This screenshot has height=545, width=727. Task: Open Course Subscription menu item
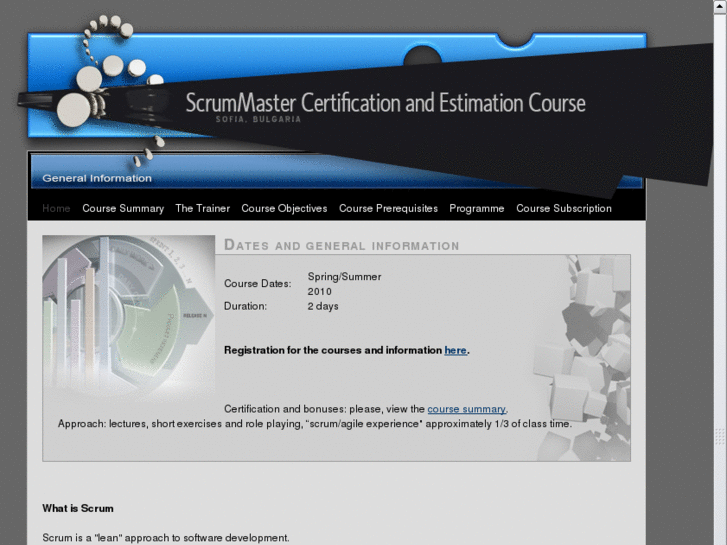click(x=564, y=208)
